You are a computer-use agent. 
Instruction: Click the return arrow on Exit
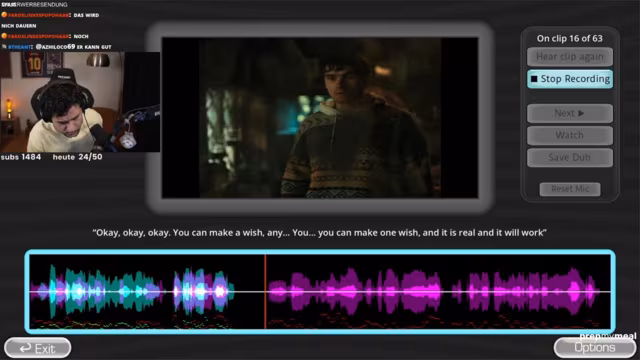(25, 348)
